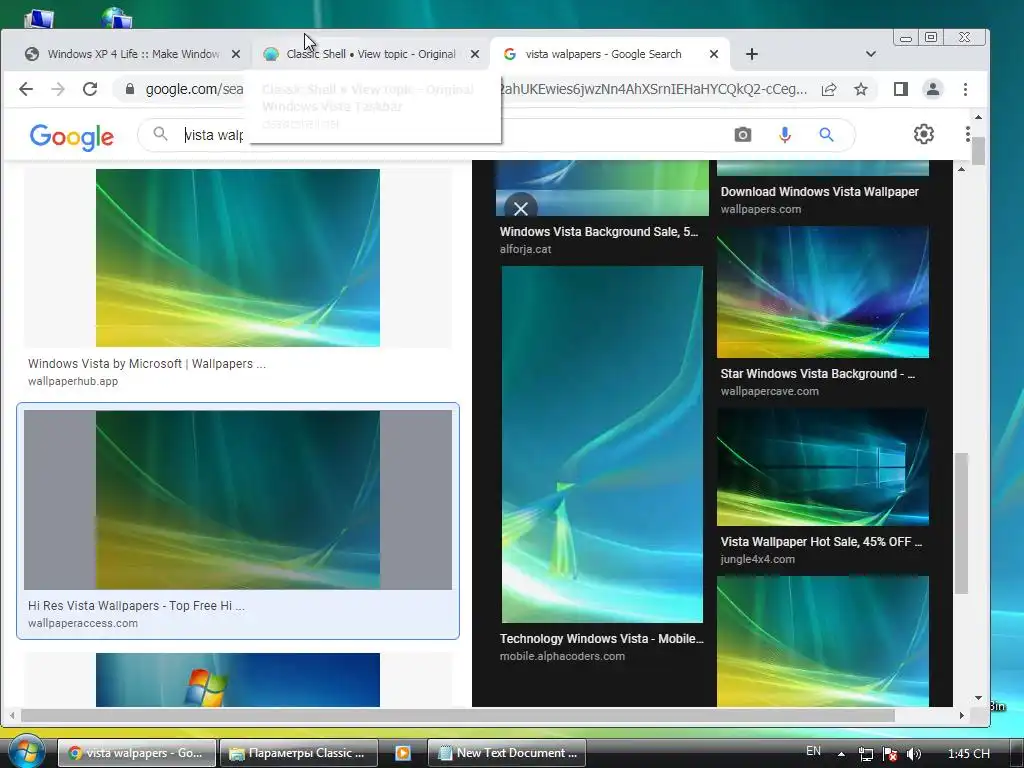The image size is (1024, 768).
Task: Open Vista Wallpaper Hot Sale thumbnail
Action: pyautogui.click(x=823, y=467)
